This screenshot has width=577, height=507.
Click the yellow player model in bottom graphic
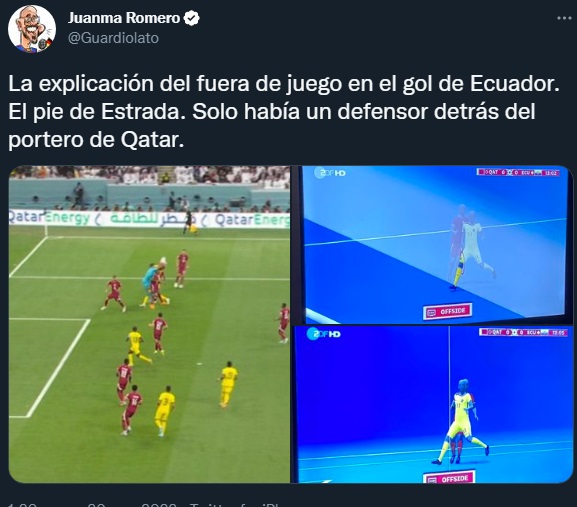460,421
